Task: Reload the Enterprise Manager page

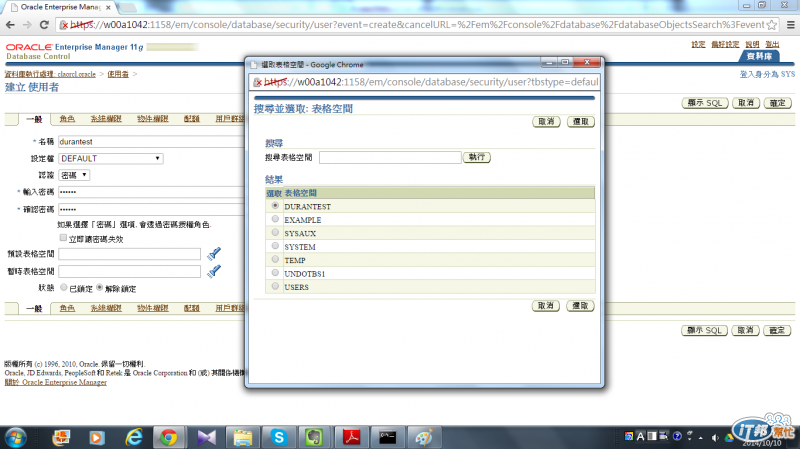Action: point(44,24)
